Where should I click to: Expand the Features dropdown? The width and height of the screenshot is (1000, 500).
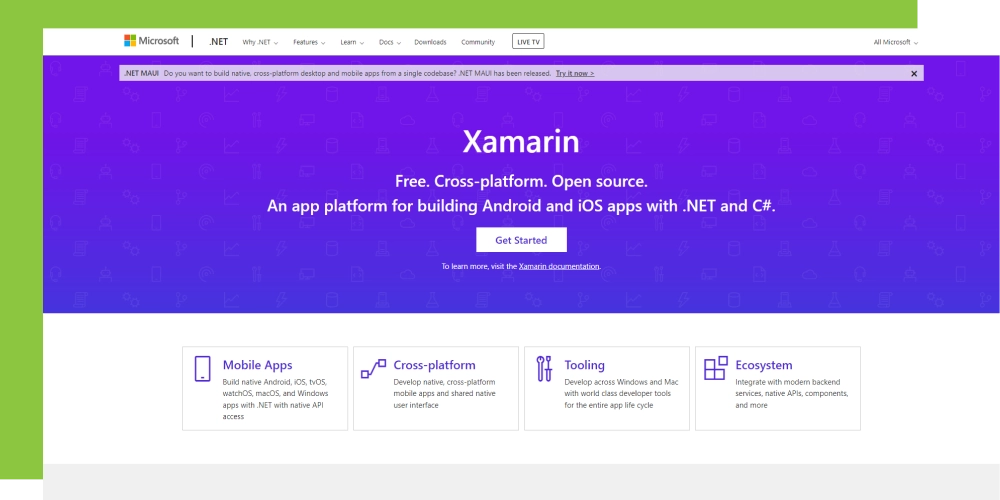click(x=309, y=42)
